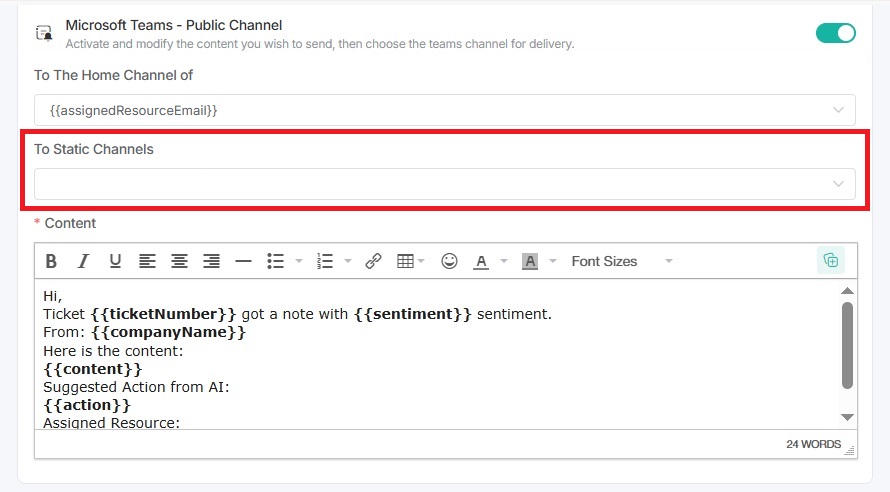Click the 'Suggested Action from AI:' line
The image size is (890, 492).
pyautogui.click(x=136, y=387)
